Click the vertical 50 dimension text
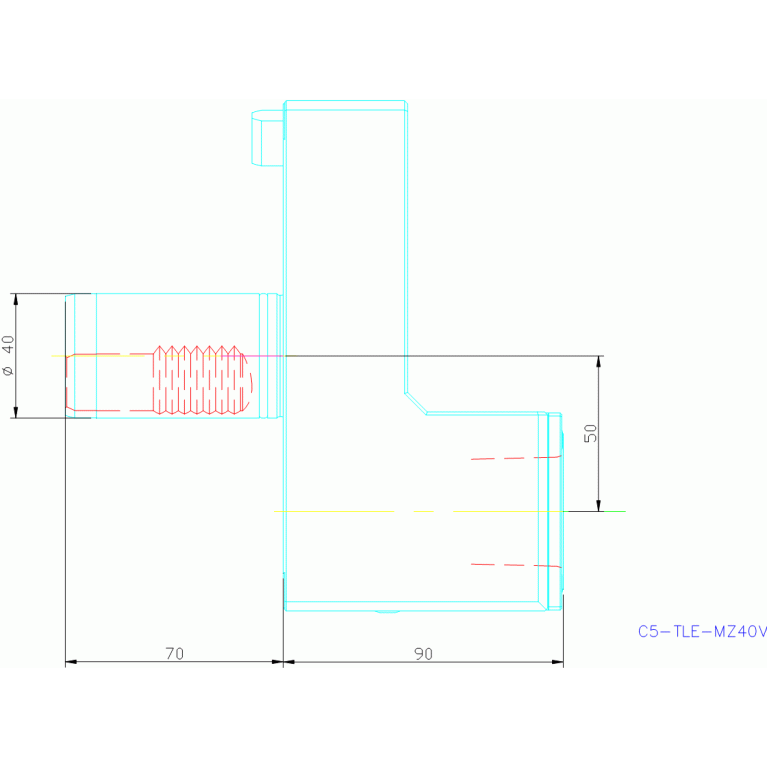 pyautogui.click(x=591, y=433)
